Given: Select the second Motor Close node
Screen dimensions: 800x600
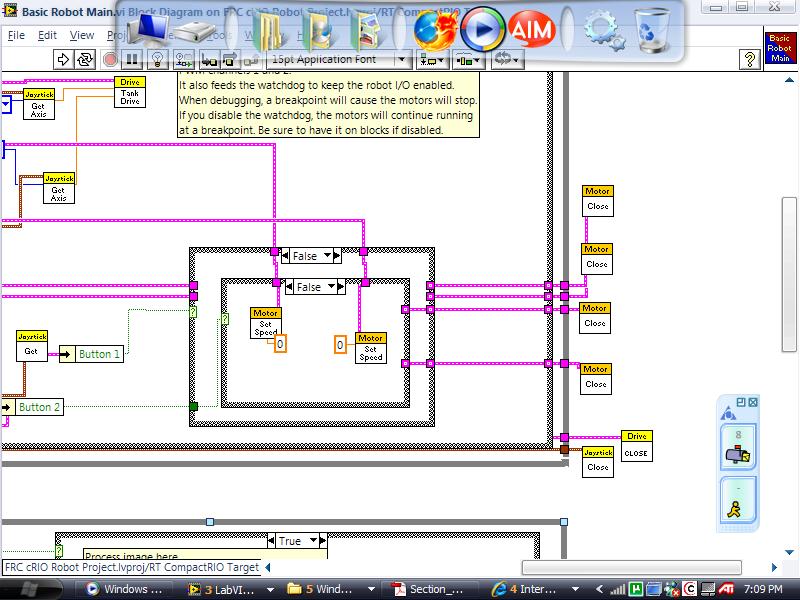Looking at the screenshot, I should (x=596, y=259).
